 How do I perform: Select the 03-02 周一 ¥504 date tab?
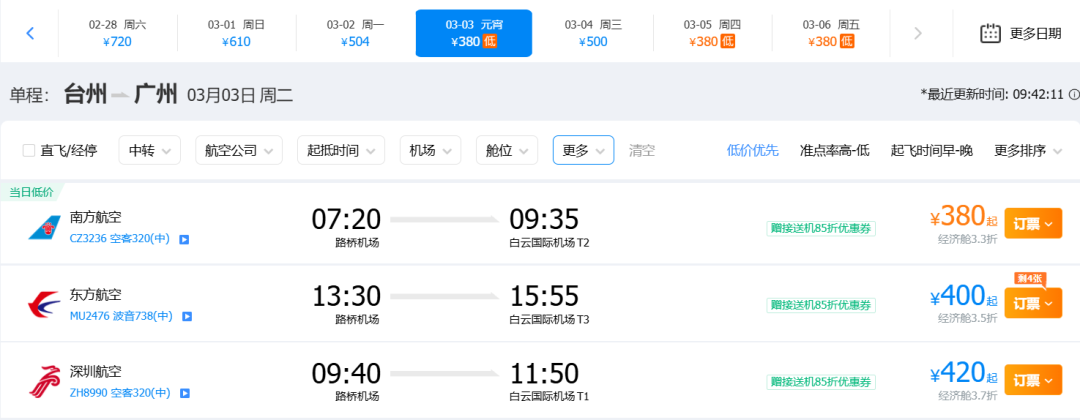point(355,33)
